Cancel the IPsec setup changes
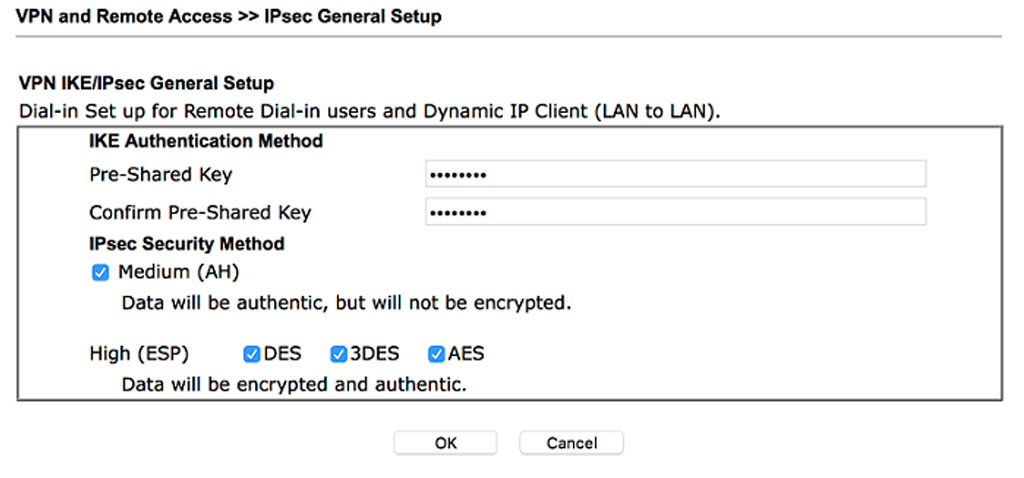Screen dimensions: 1024x478 [571, 443]
